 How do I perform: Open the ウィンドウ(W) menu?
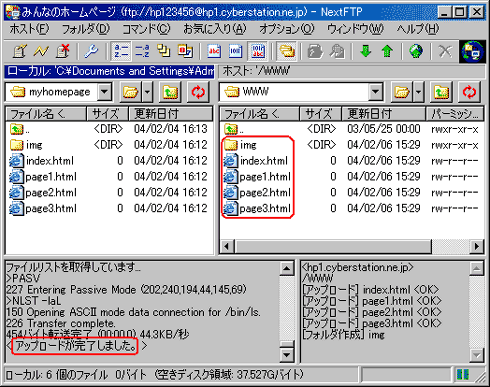[355, 29]
